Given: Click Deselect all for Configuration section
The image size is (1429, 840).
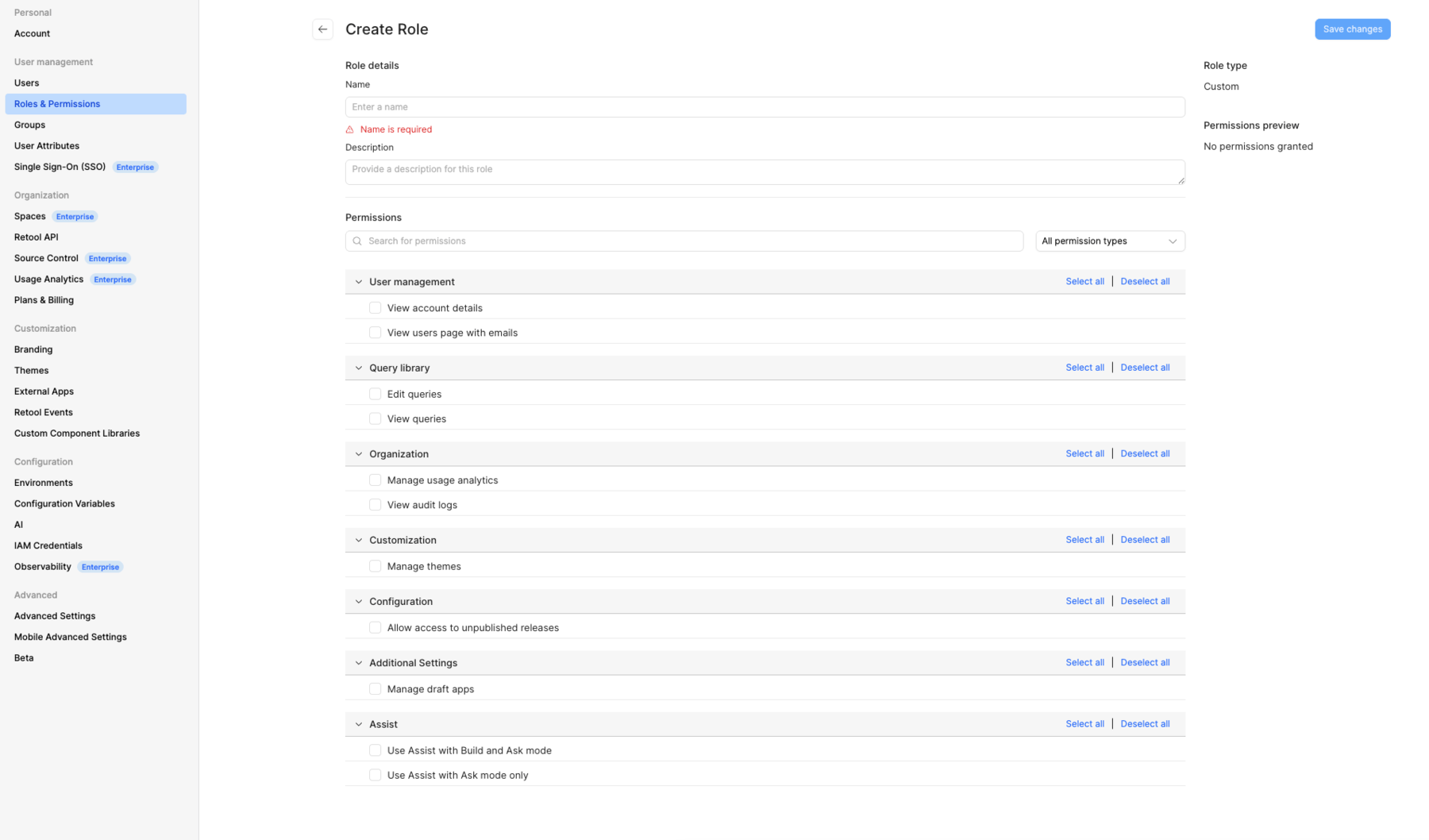Looking at the screenshot, I should (1144, 601).
